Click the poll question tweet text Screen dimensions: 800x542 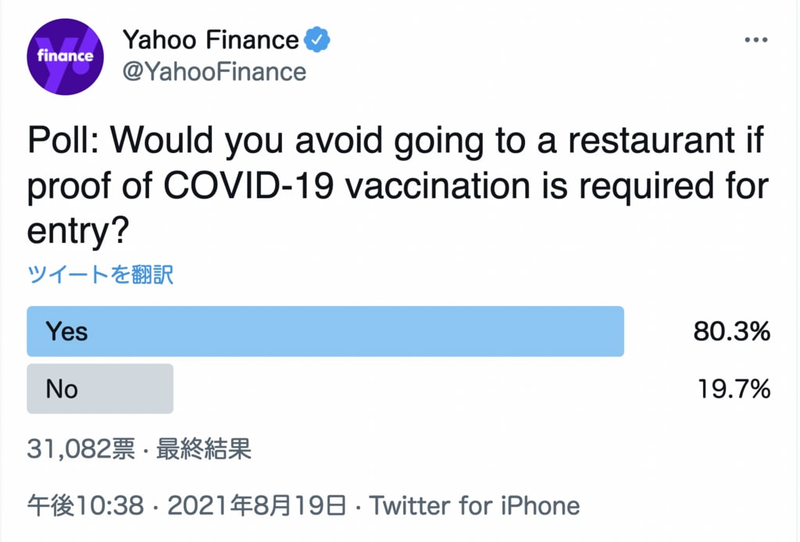coord(398,185)
